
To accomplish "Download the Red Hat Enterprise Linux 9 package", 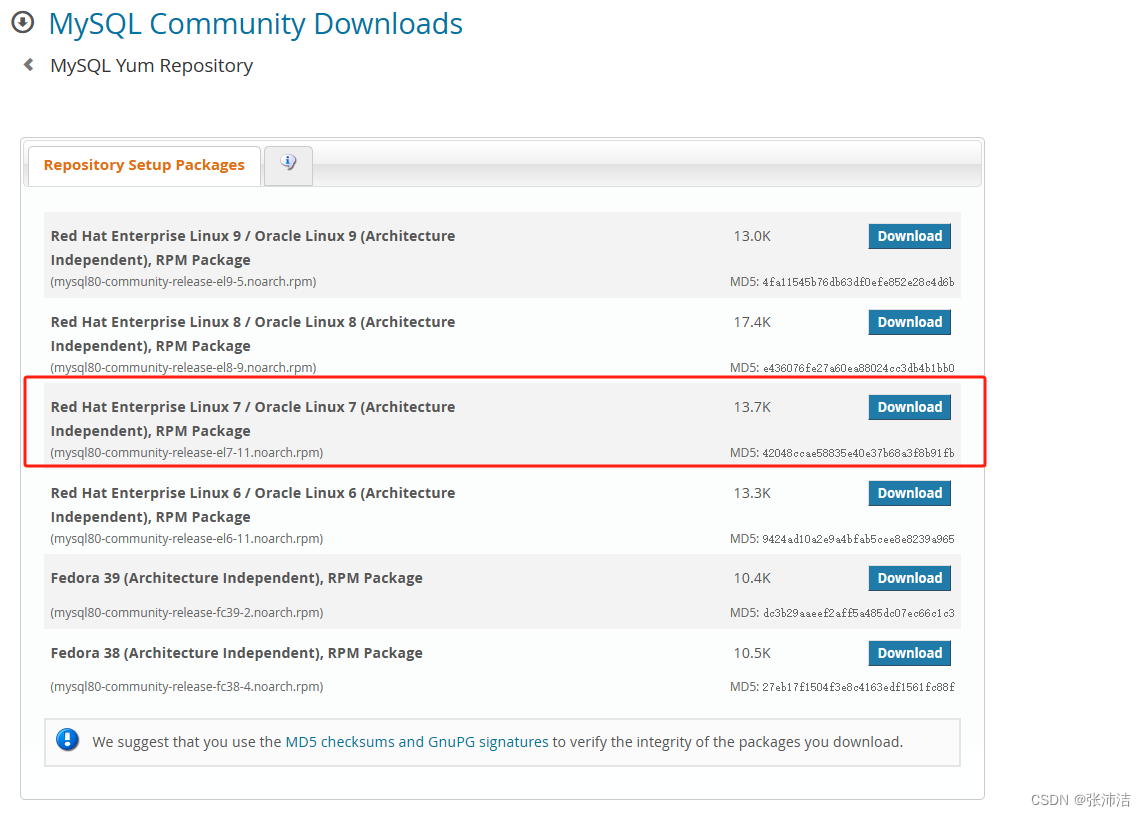I will (x=909, y=236).
